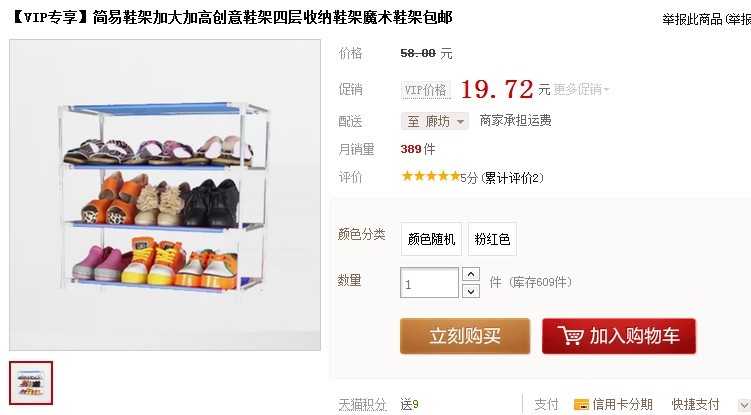Click the 举报此商品 report link
The width and height of the screenshot is (751, 415).
(x=692, y=19)
